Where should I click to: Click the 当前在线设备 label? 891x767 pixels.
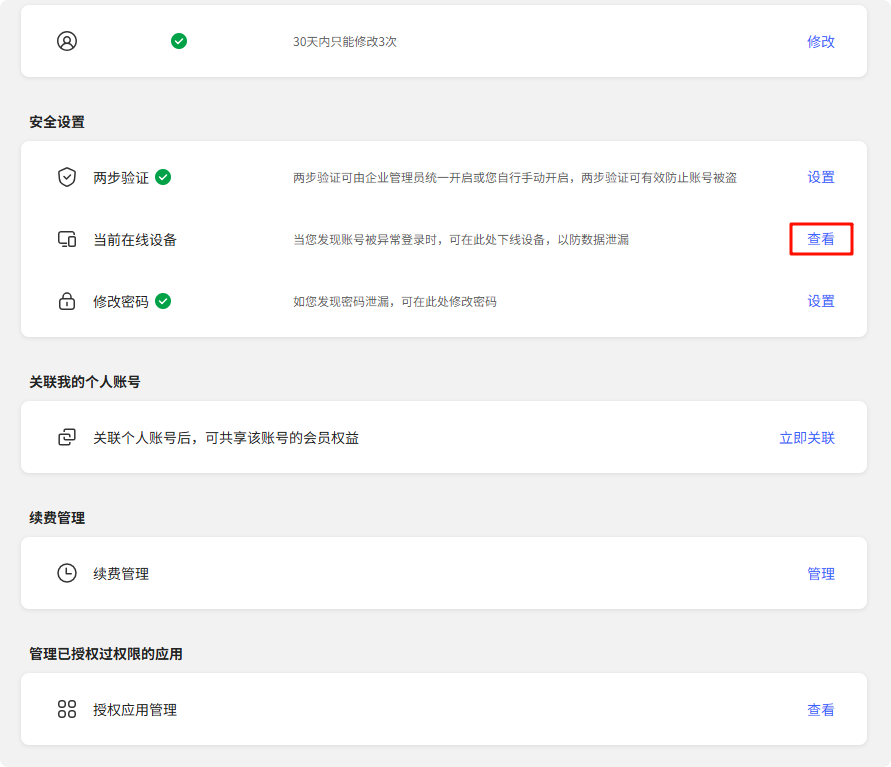135,240
